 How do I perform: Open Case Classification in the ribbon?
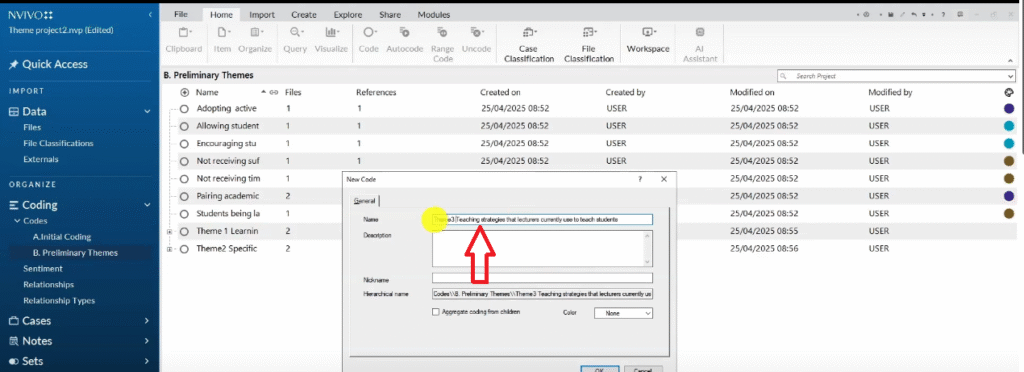(528, 44)
